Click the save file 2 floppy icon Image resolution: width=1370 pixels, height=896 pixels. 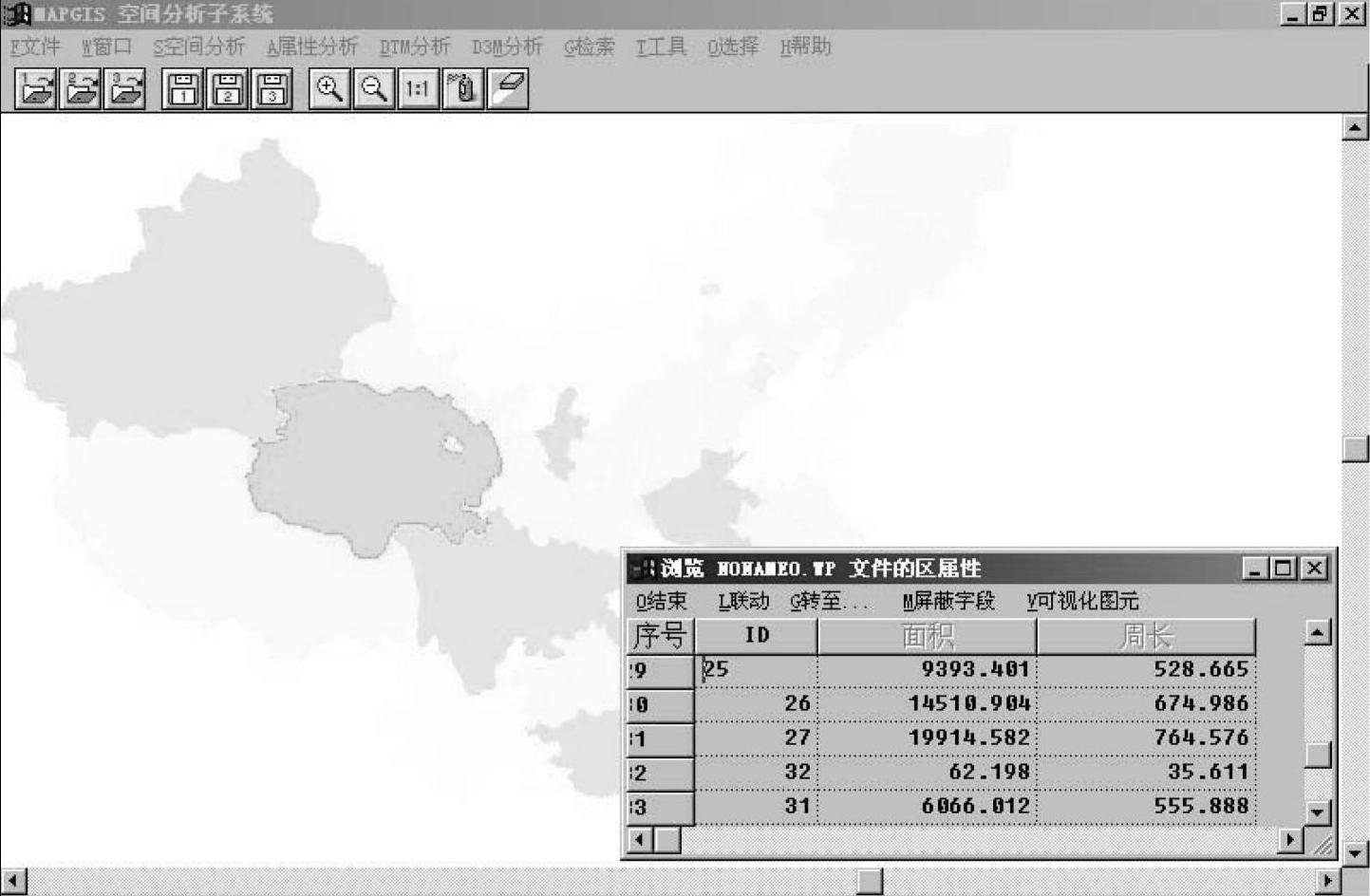pyautogui.click(x=227, y=90)
